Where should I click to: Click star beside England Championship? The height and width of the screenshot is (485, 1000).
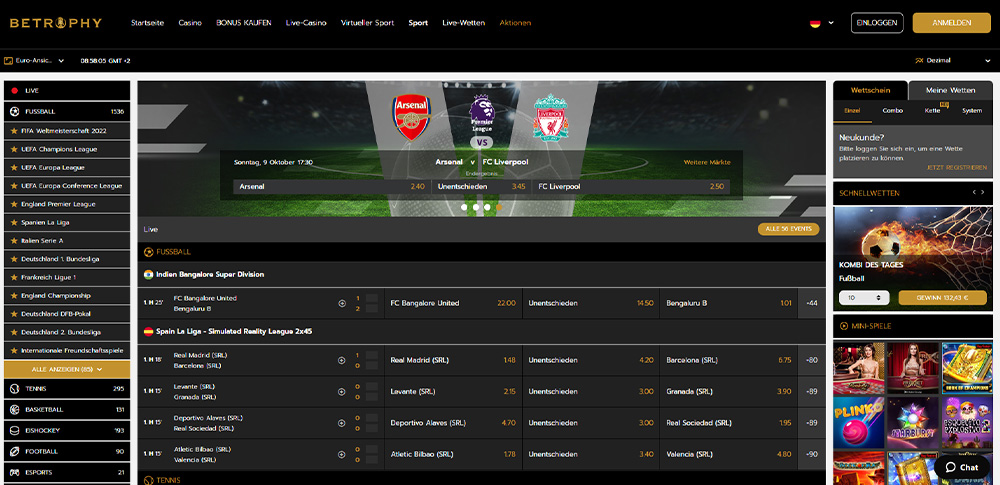tap(14, 296)
